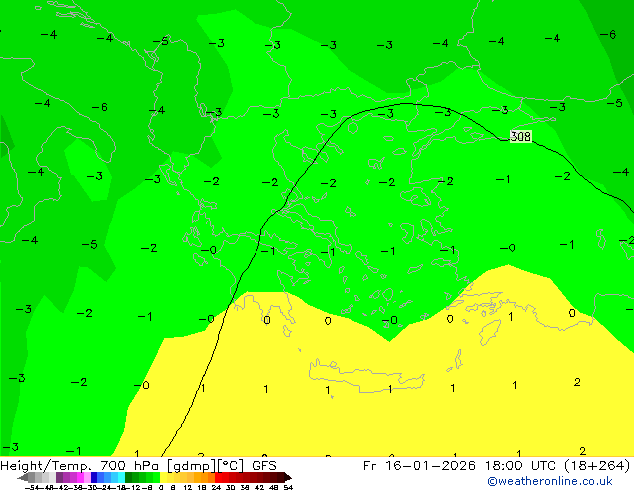Pick the cyan swatch in the color scale
Viewport: 634px width, 490px height.
121,477
